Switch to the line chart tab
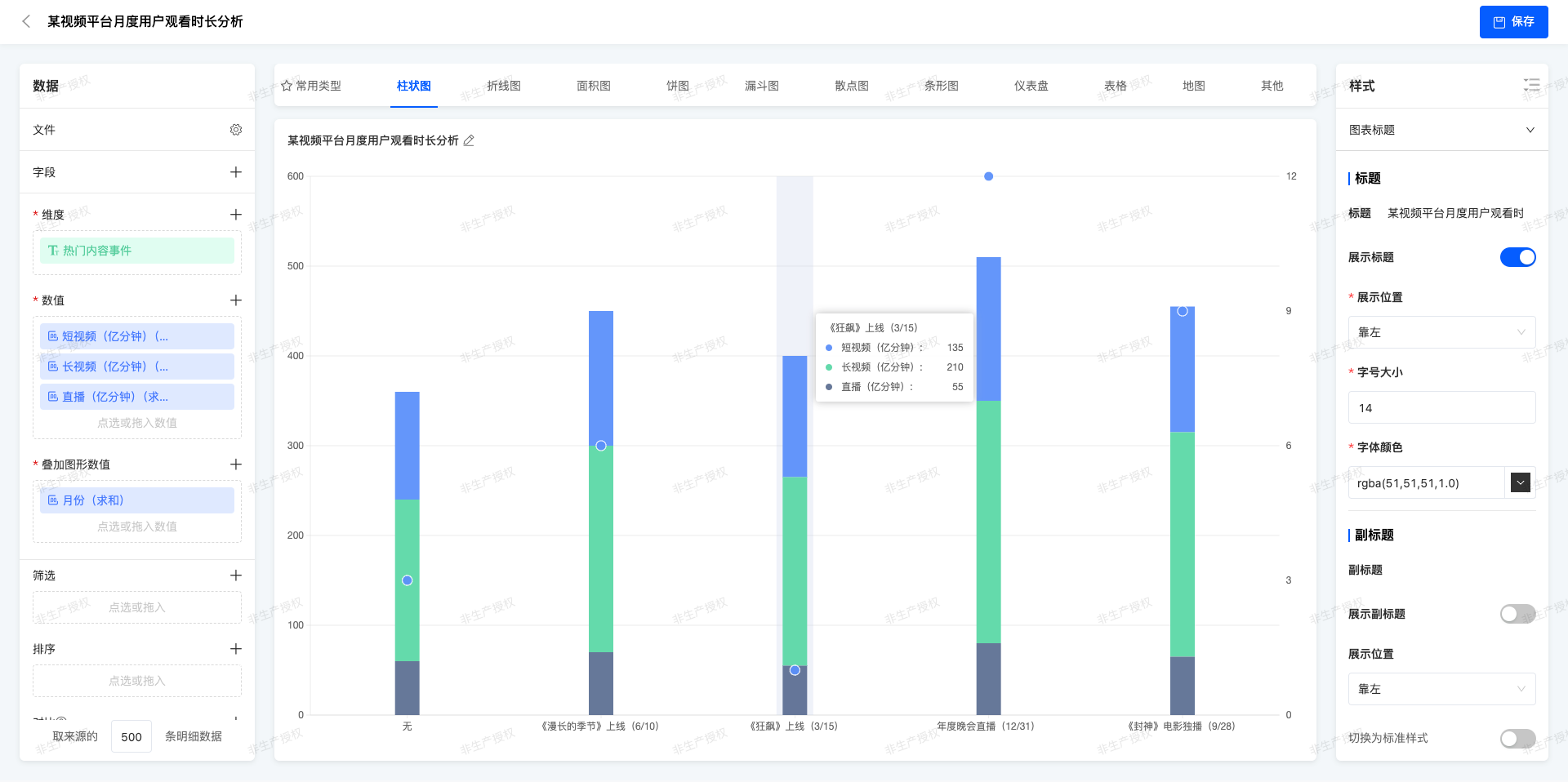1568x782 pixels. 503,86
